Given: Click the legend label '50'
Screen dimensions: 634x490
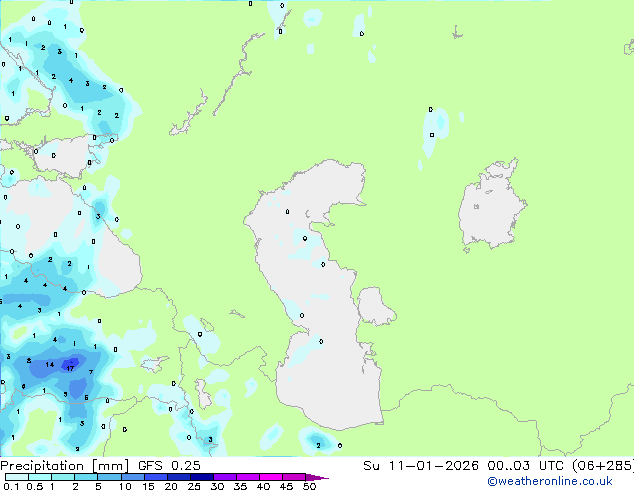Looking at the screenshot, I should pyautogui.click(x=309, y=486).
